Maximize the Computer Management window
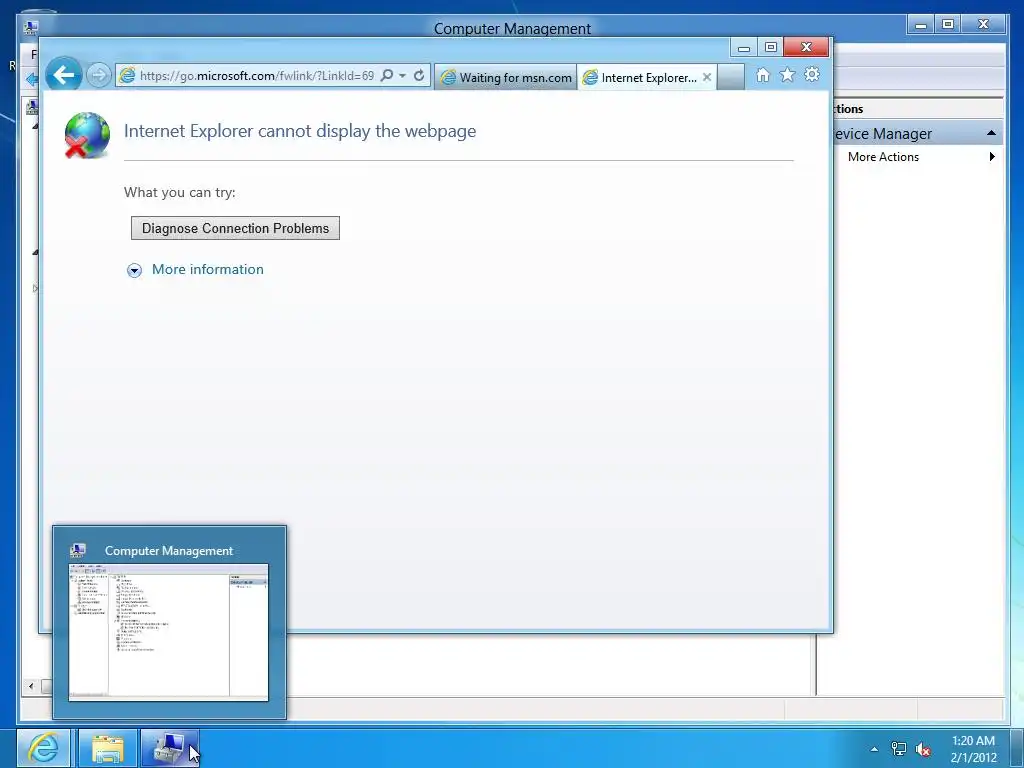The image size is (1024, 768). [948, 25]
